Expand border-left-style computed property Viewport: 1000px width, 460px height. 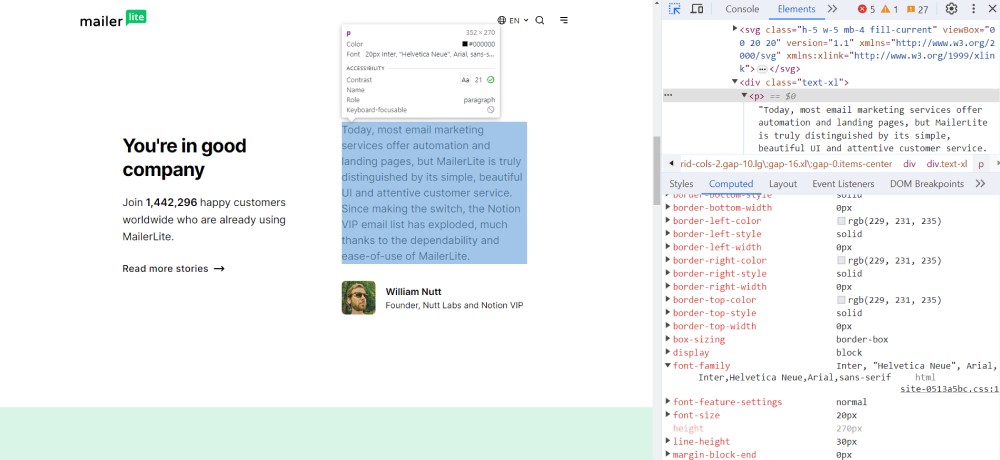click(x=668, y=234)
